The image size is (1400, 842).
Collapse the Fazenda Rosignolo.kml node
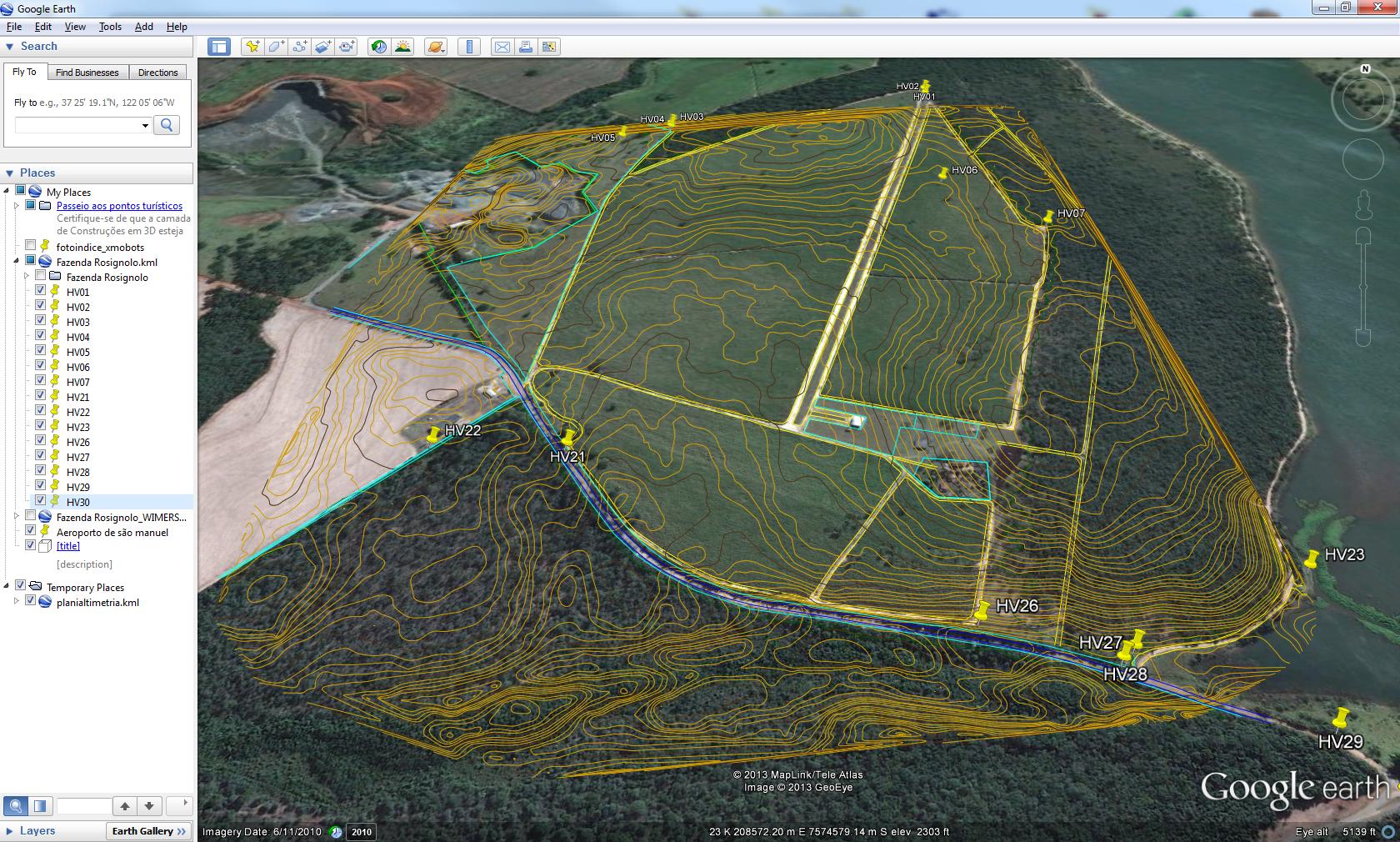pyautogui.click(x=17, y=261)
